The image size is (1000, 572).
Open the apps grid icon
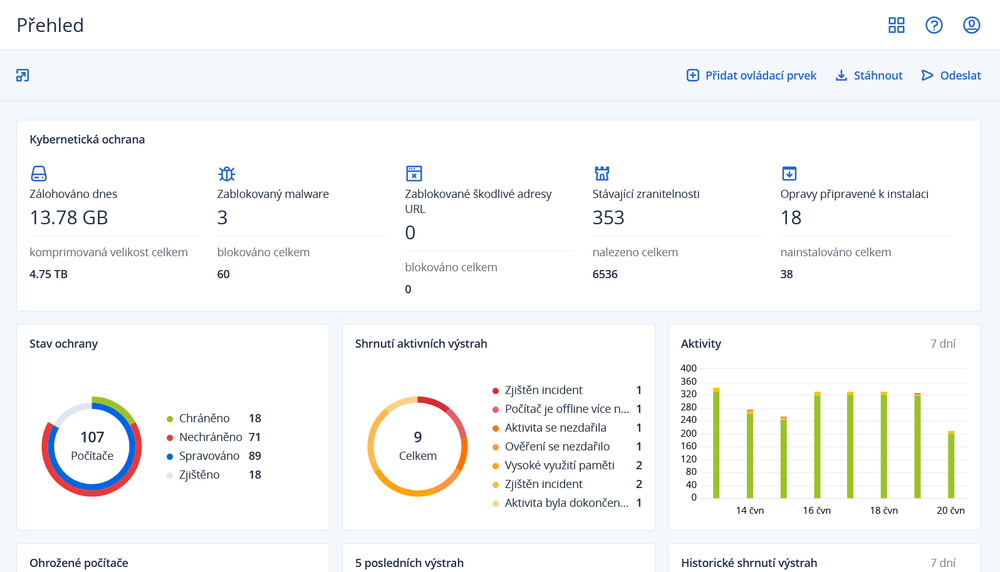point(896,25)
